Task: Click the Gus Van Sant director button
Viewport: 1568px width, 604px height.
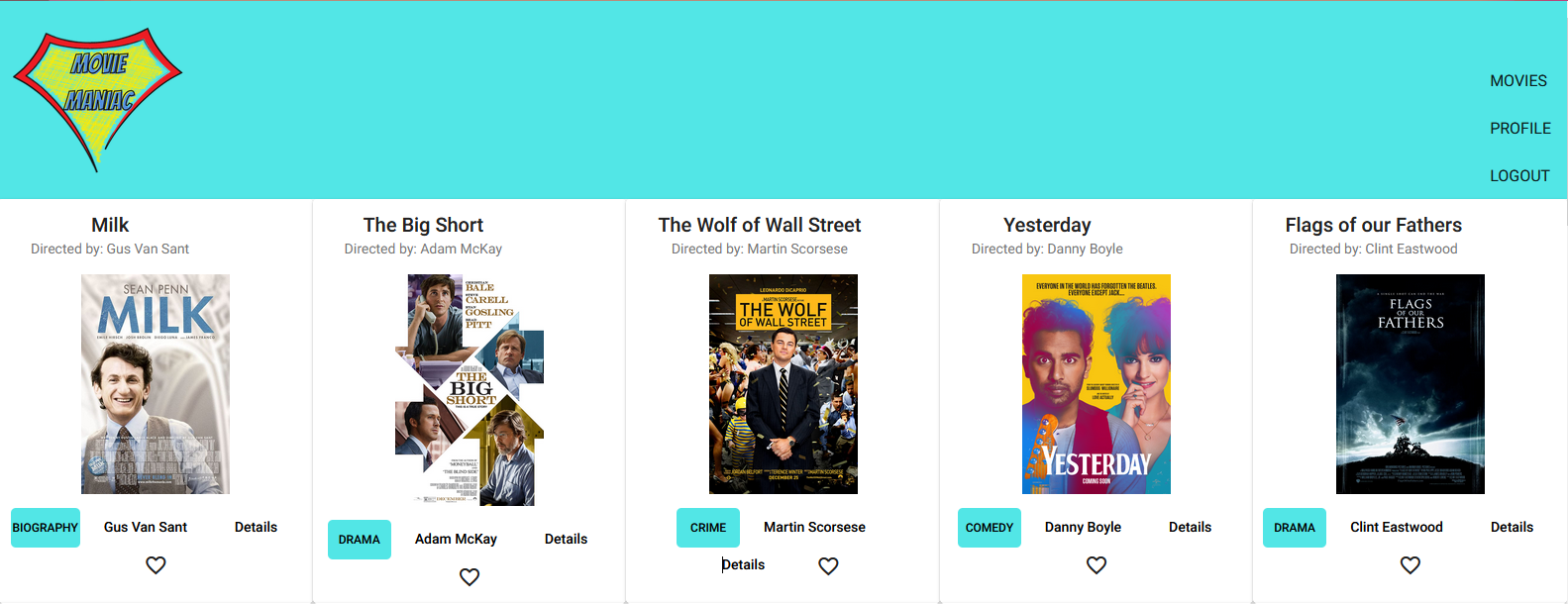Action: click(x=146, y=528)
